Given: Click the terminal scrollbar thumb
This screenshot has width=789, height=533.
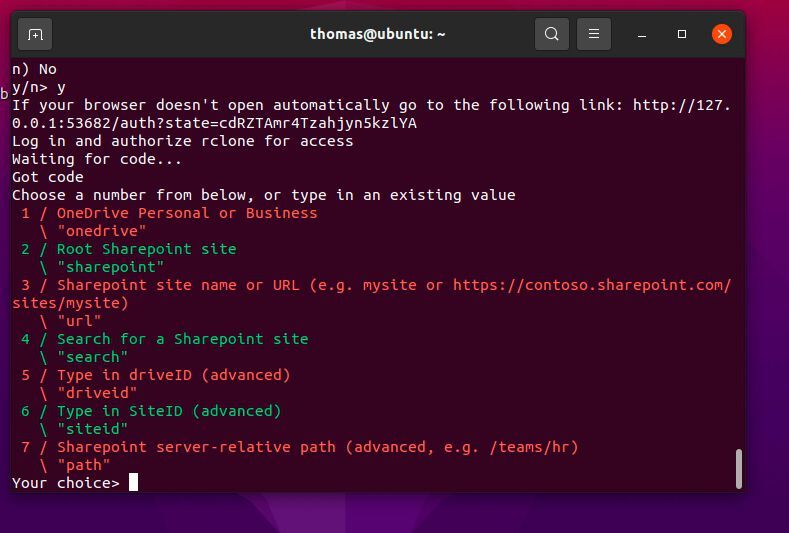Looking at the screenshot, I should click(x=739, y=468).
